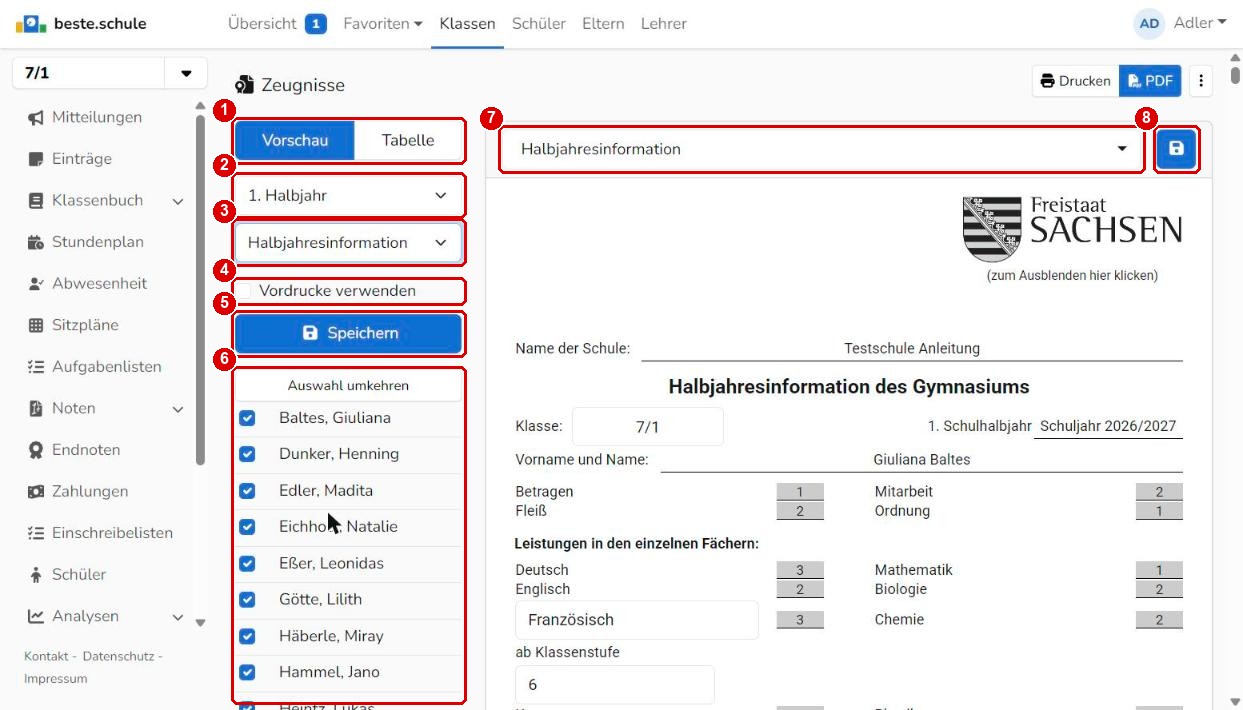Click the Abwesenheit person icon
The image size is (1243, 710).
coord(36,284)
